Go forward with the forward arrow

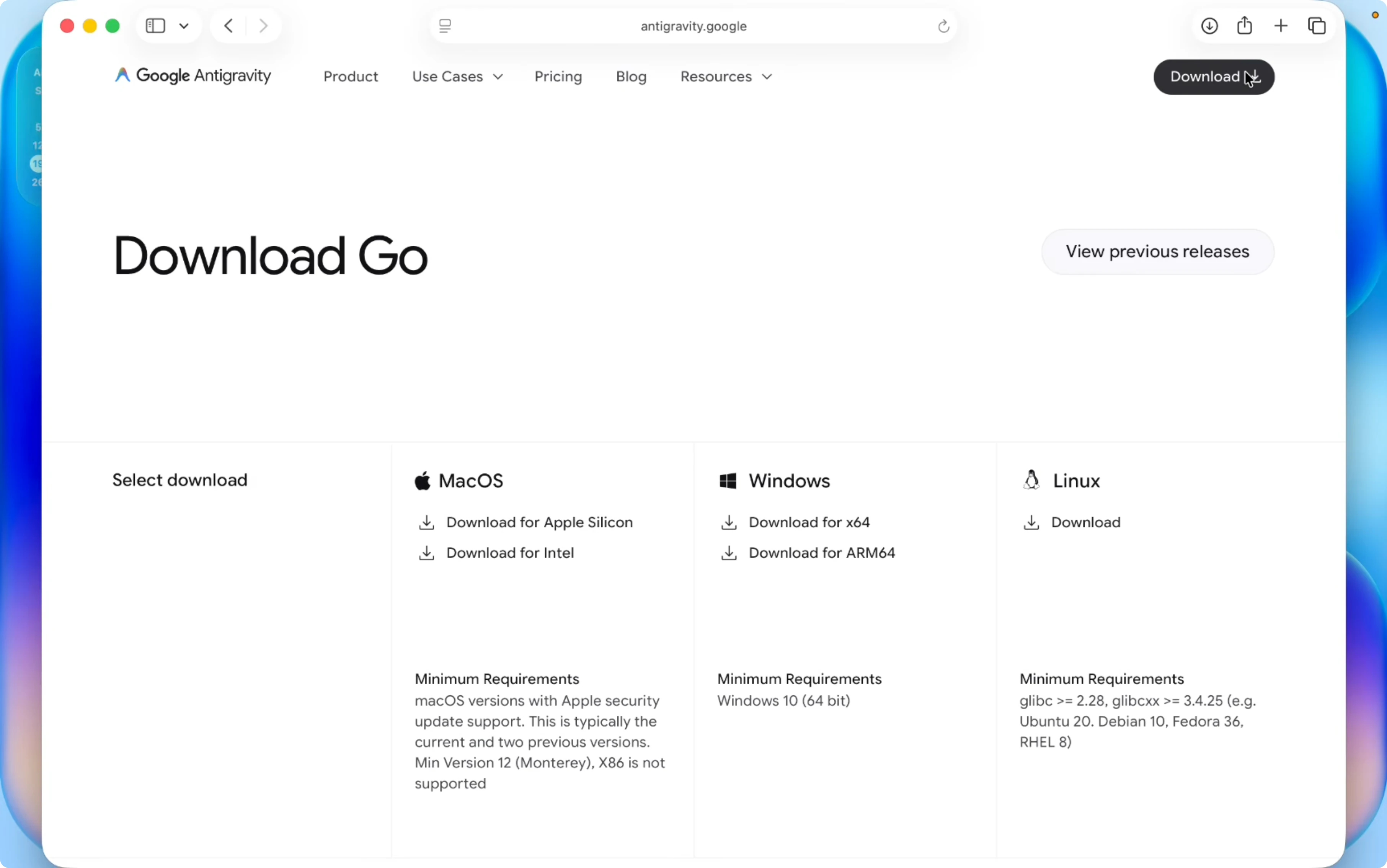(x=263, y=26)
